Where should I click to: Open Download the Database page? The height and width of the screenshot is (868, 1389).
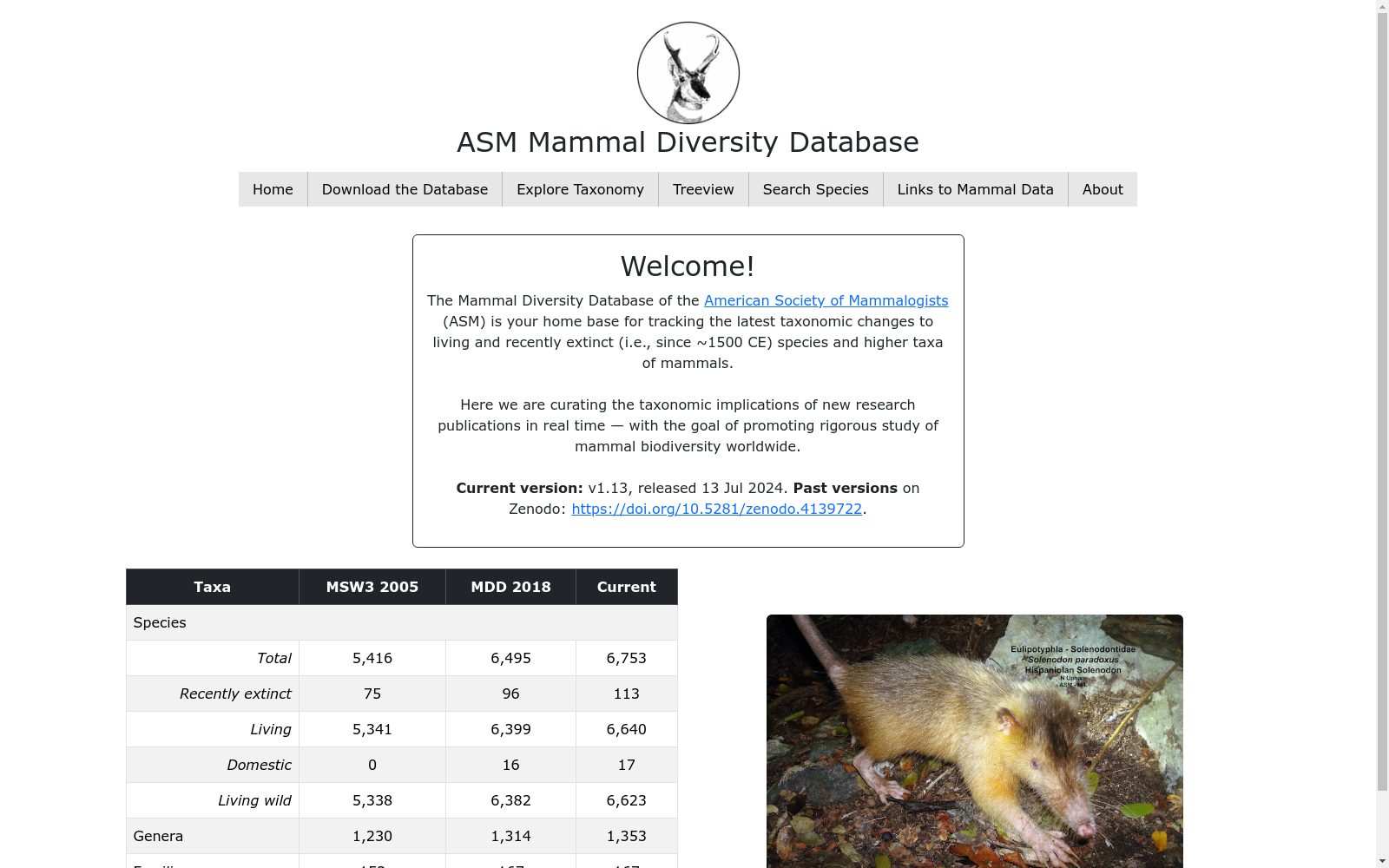coord(405,189)
